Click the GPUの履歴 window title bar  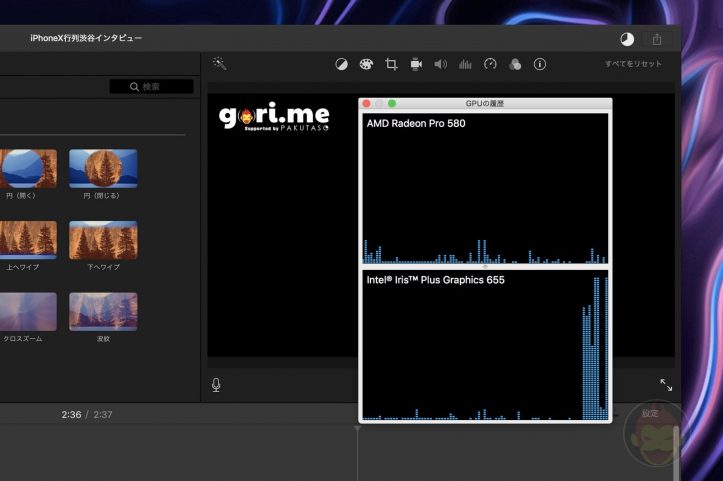point(485,103)
